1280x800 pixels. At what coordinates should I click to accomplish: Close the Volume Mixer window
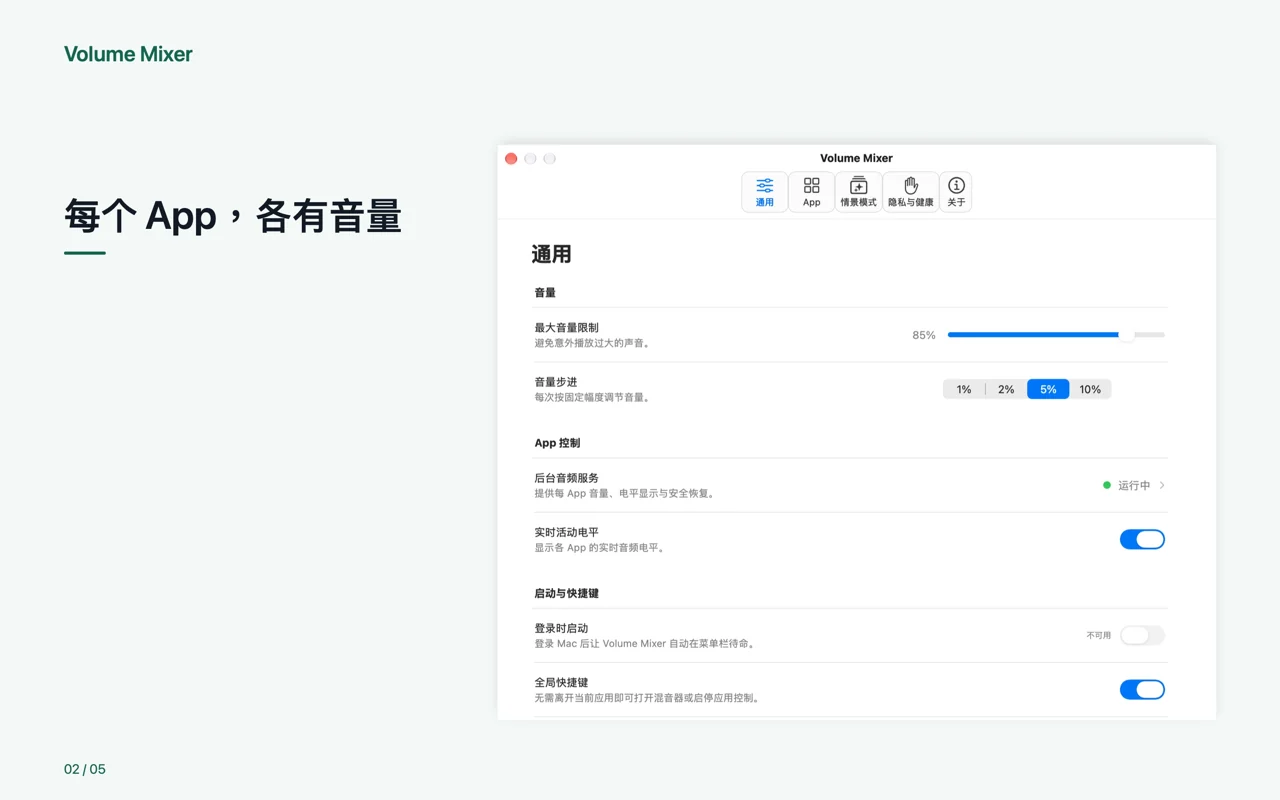coord(511,158)
